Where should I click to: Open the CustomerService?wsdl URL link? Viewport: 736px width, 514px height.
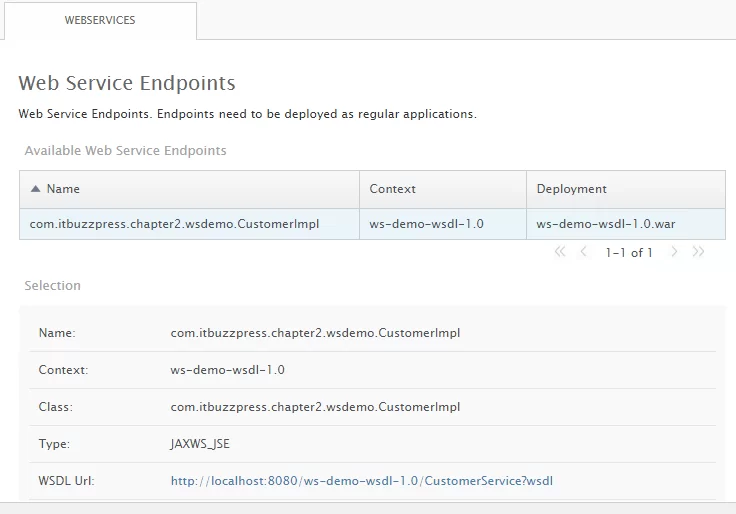coord(361,481)
